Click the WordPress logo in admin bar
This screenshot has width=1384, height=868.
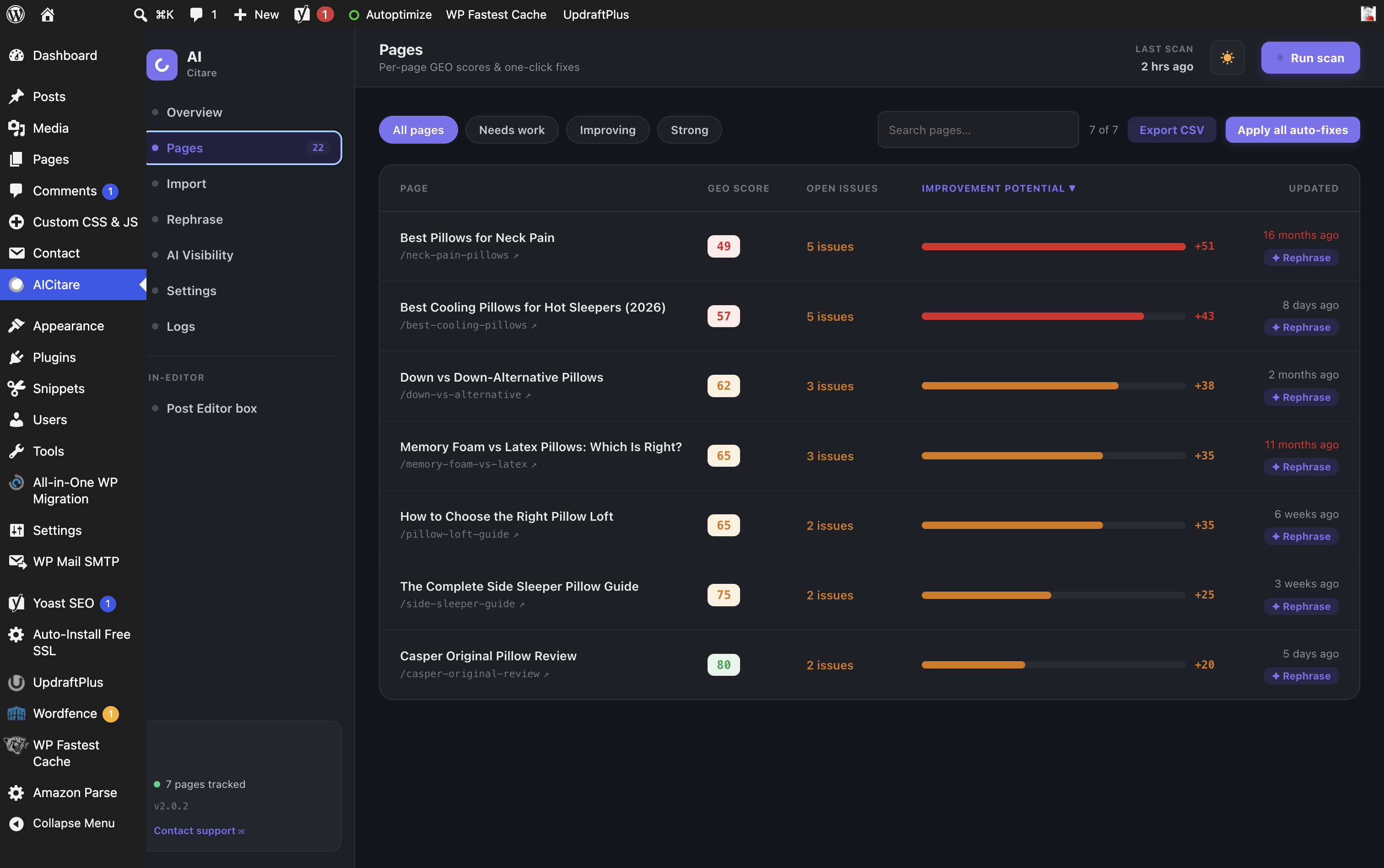[x=16, y=14]
